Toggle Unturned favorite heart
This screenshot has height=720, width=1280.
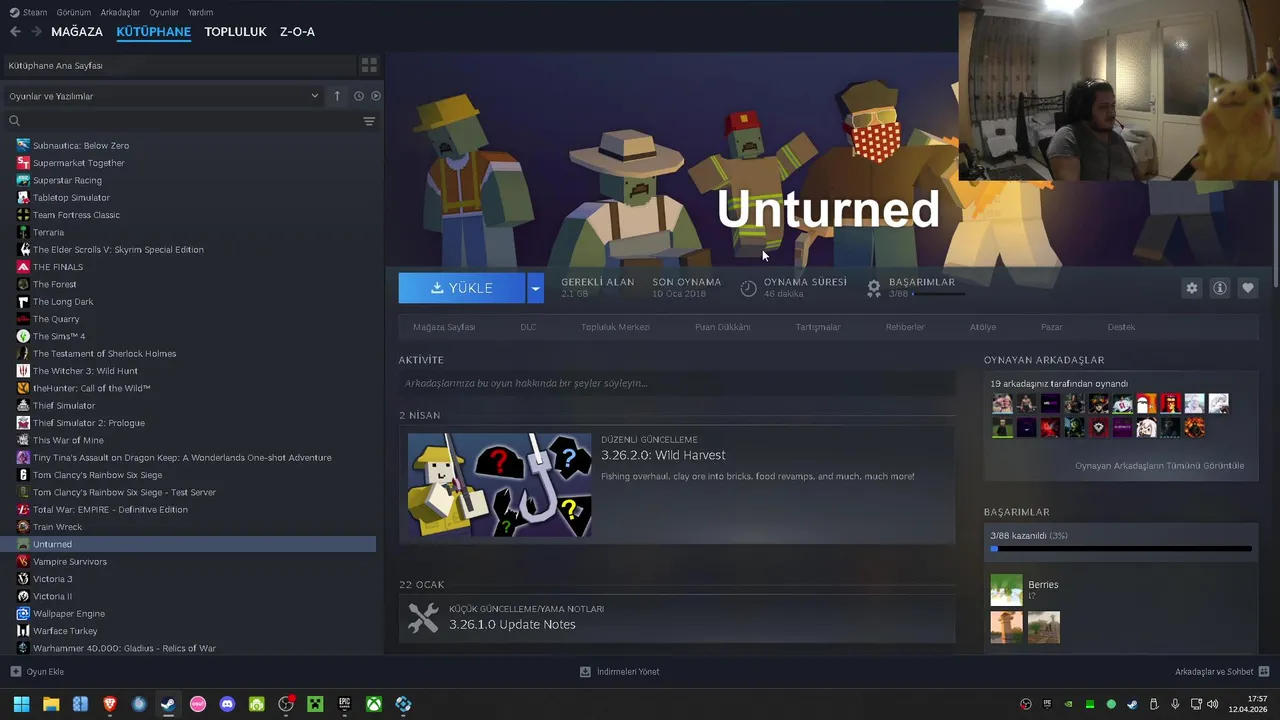tap(1247, 288)
